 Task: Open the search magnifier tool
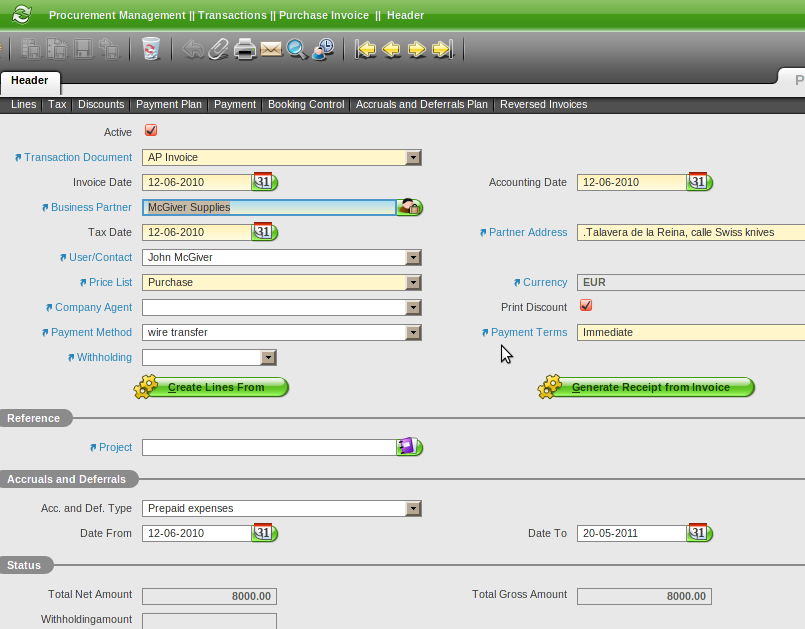297,49
